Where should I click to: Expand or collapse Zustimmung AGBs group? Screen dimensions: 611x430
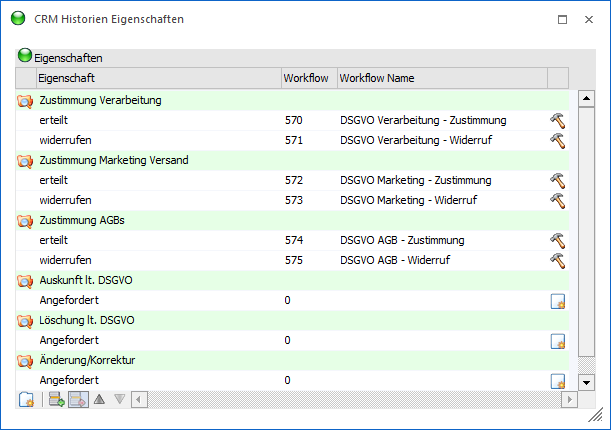tap(25, 220)
